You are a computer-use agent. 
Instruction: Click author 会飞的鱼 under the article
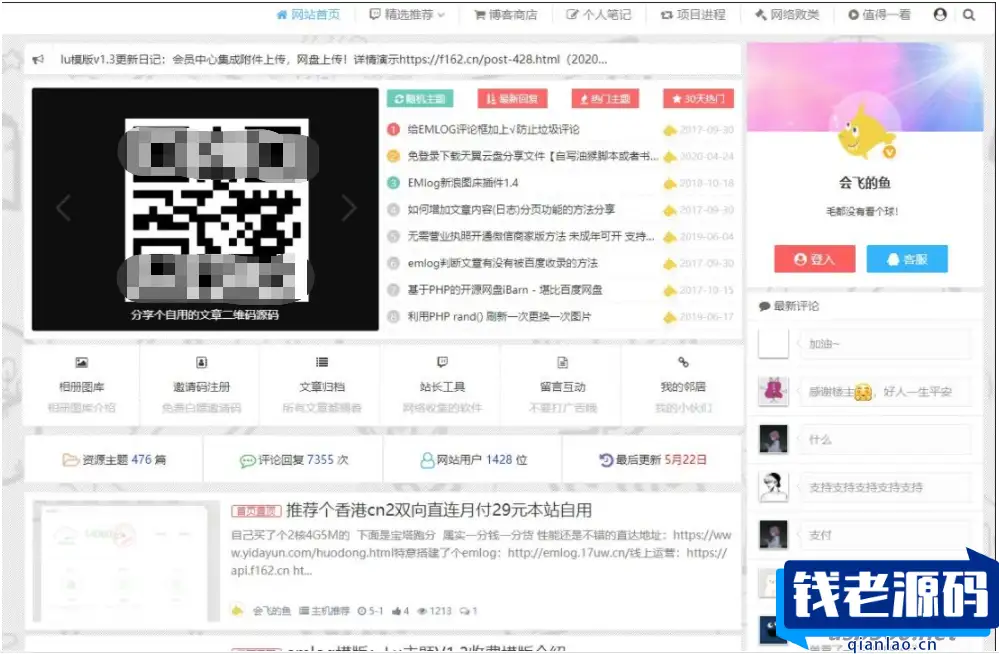tap(271, 611)
